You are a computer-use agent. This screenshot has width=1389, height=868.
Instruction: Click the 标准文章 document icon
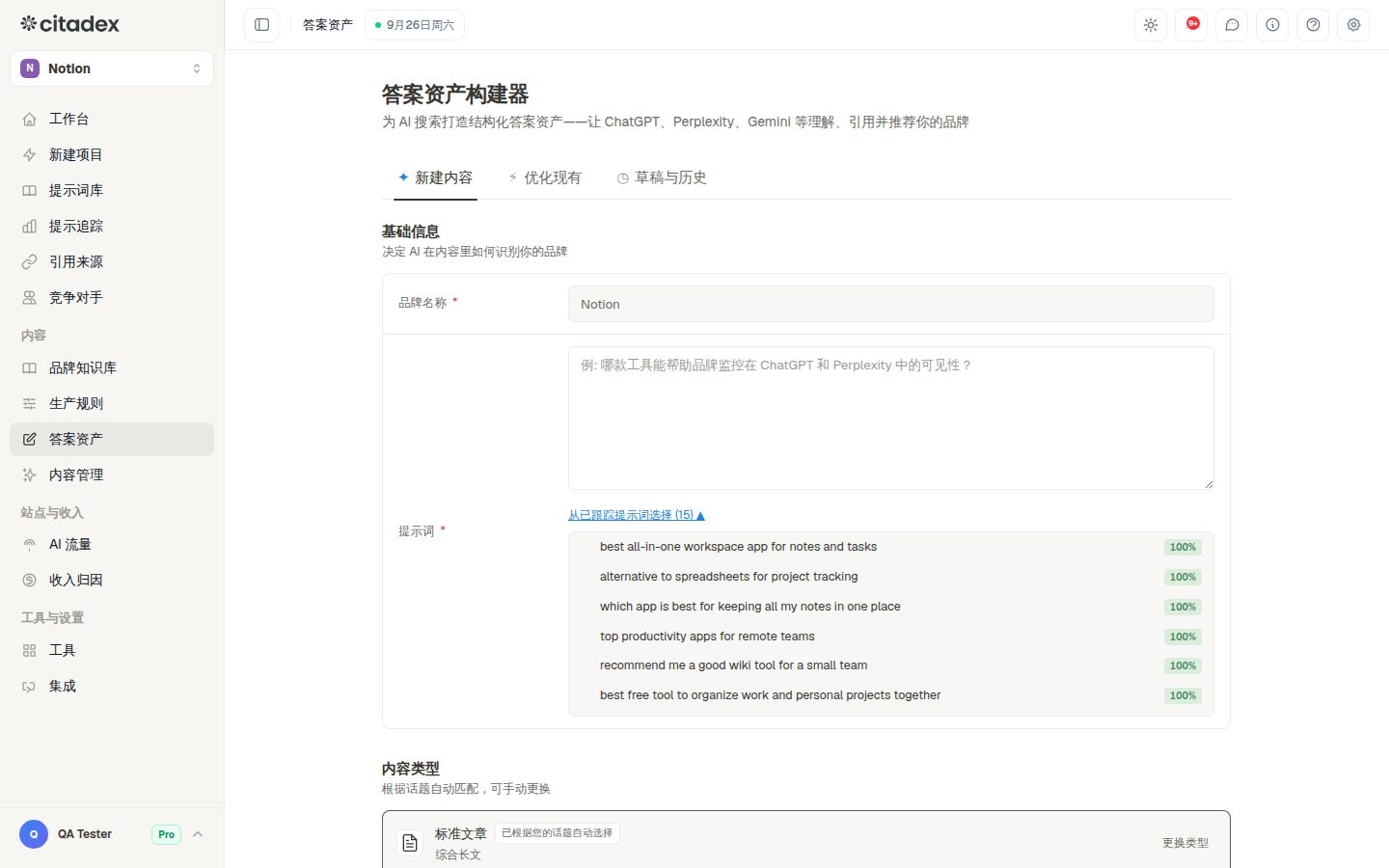410,843
